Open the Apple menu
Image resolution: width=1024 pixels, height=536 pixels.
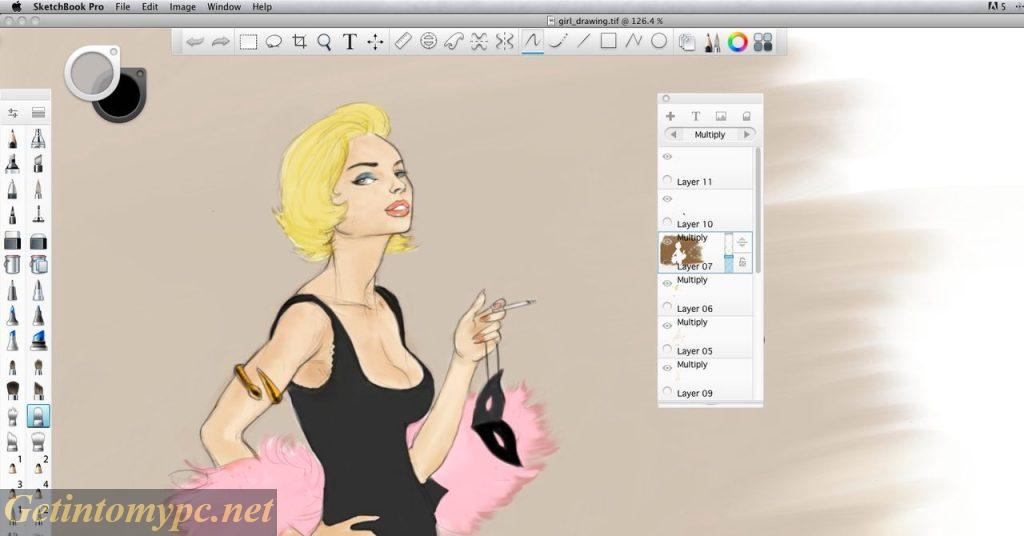[x=16, y=7]
